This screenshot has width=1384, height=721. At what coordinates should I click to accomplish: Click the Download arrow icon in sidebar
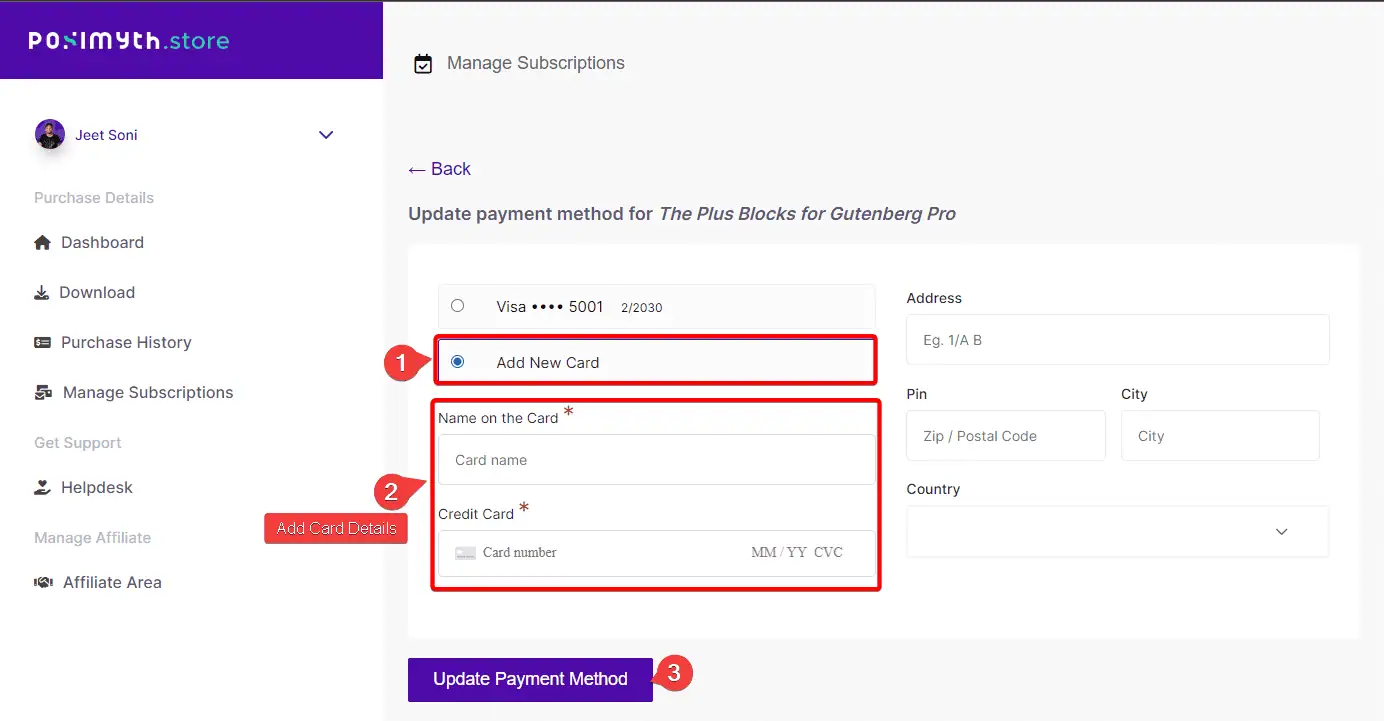[x=42, y=293]
